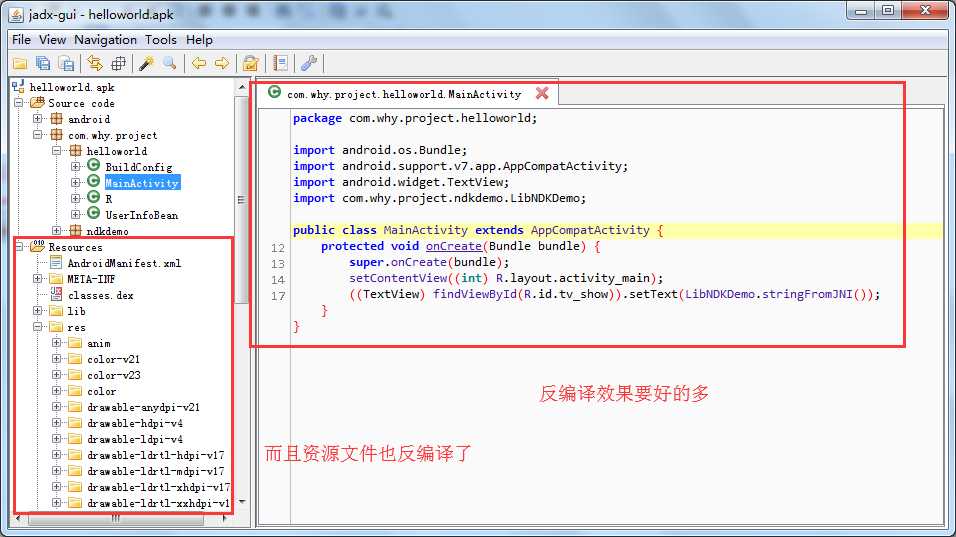The image size is (956, 537).
Task: Open the File menu
Action: click(x=21, y=40)
